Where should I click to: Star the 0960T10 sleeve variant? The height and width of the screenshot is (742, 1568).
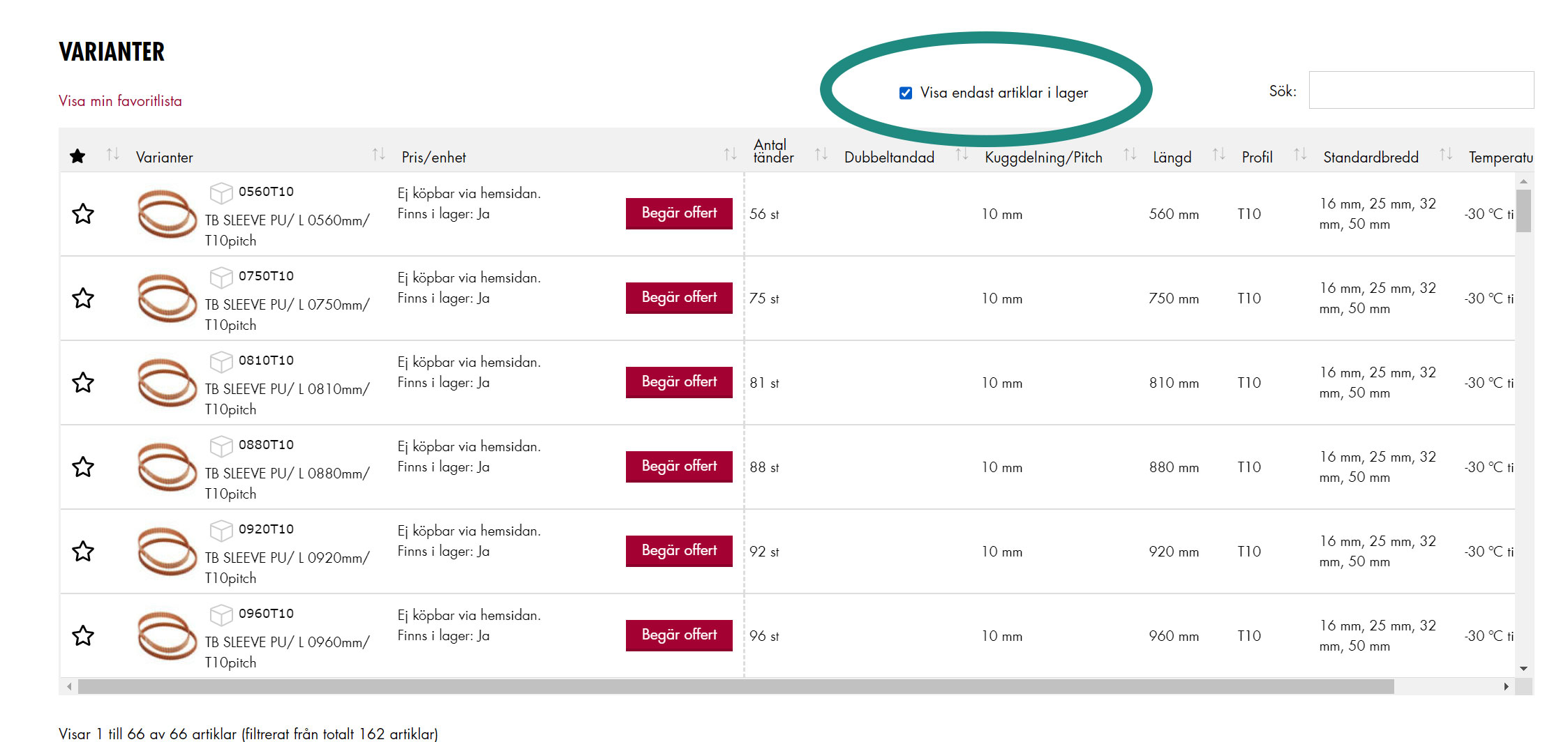point(83,635)
